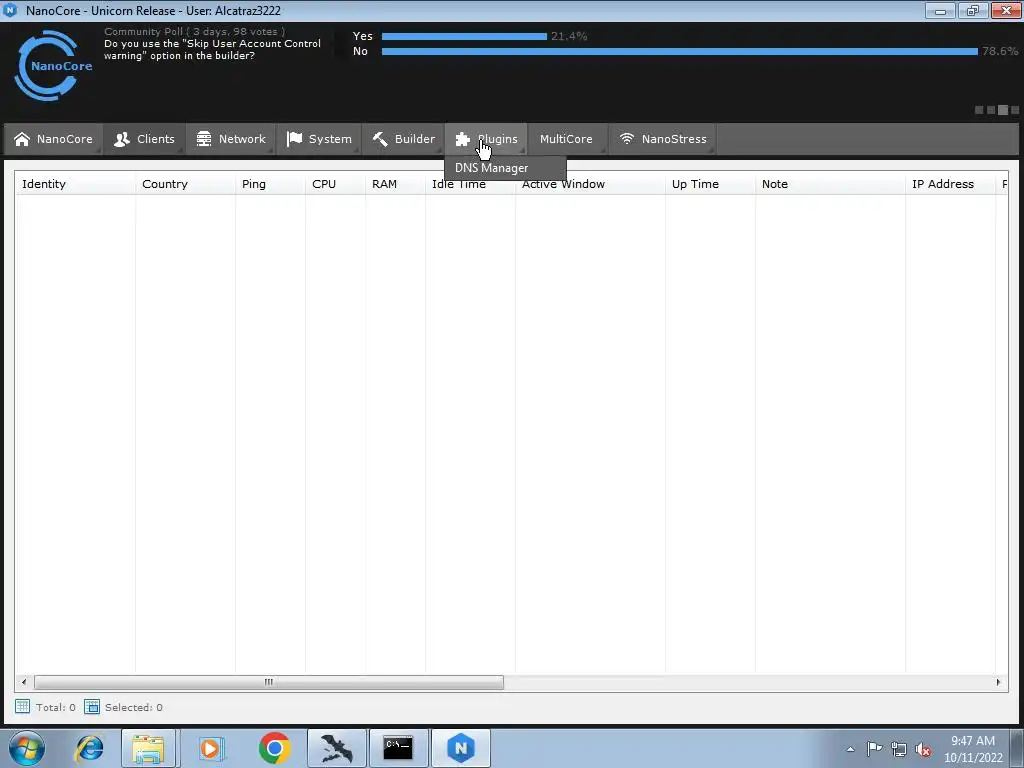Click the home icon on NanoCore tab
This screenshot has height=768, width=1024.
click(22, 139)
